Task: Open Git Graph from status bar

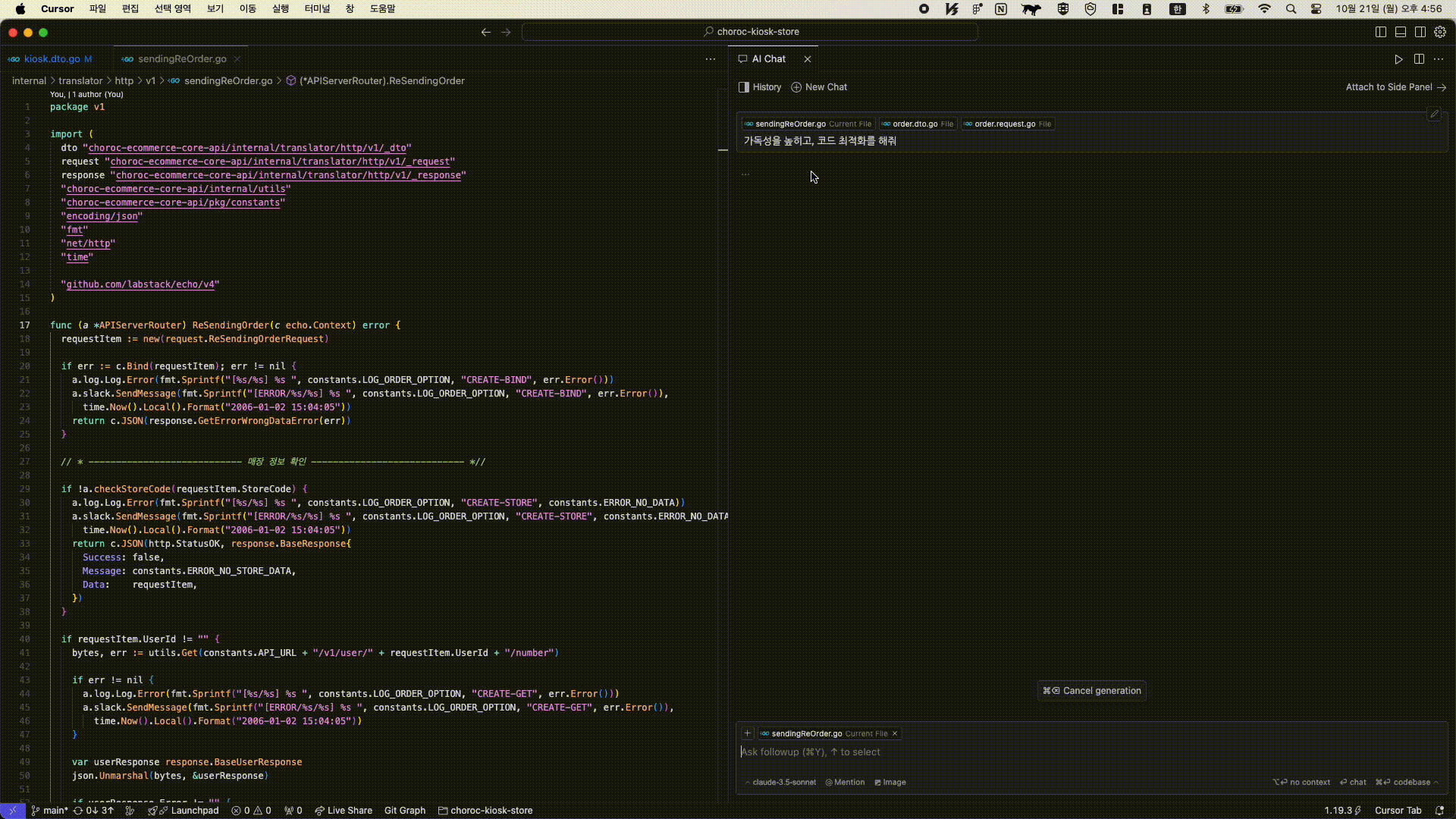Action: pos(405,811)
